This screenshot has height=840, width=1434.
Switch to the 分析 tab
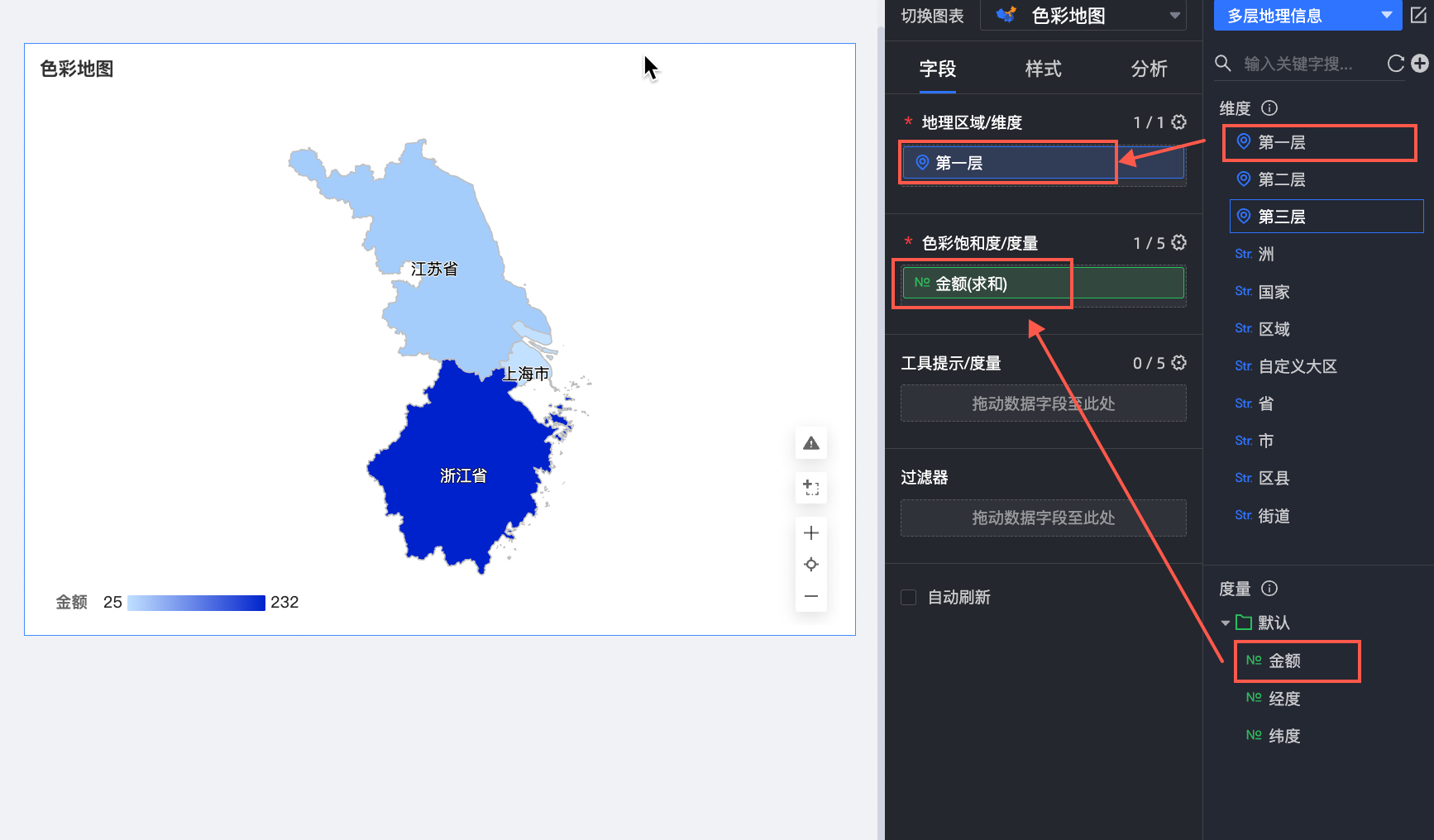(1150, 69)
